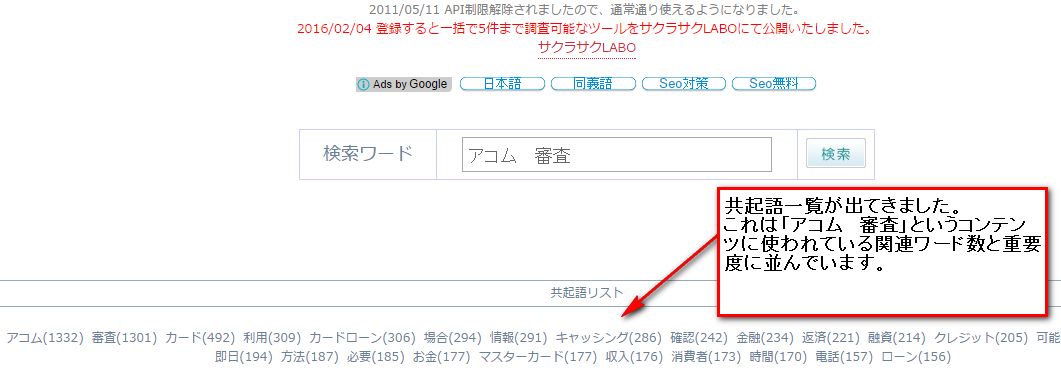Select the アコム(1332) co-occurrence word
The height and width of the screenshot is (389, 1061).
point(45,338)
